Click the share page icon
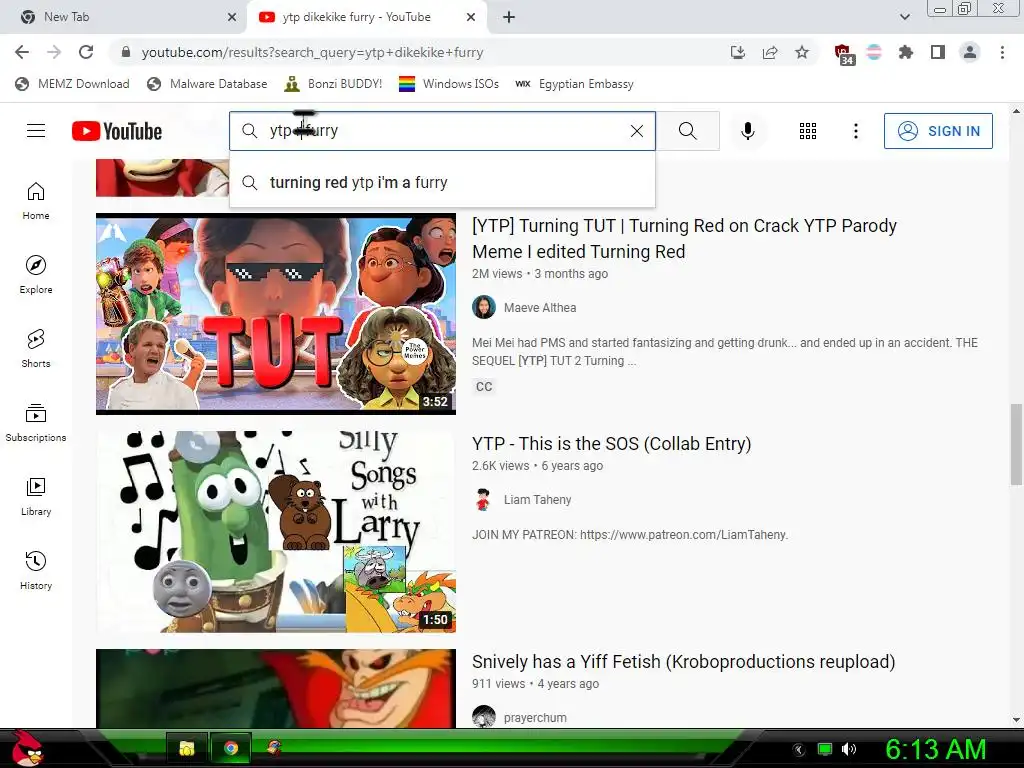Screen dimensions: 1024x768 click(770, 52)
